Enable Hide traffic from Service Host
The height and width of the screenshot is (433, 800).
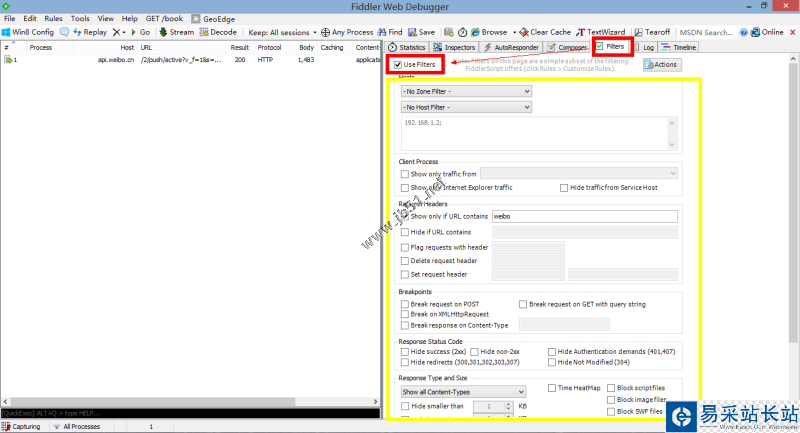[564, 188]
